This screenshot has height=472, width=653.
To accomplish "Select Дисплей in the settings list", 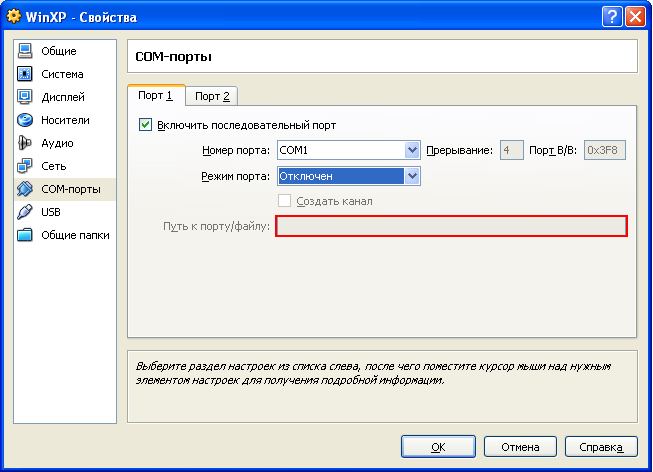I will coord(65,97).
